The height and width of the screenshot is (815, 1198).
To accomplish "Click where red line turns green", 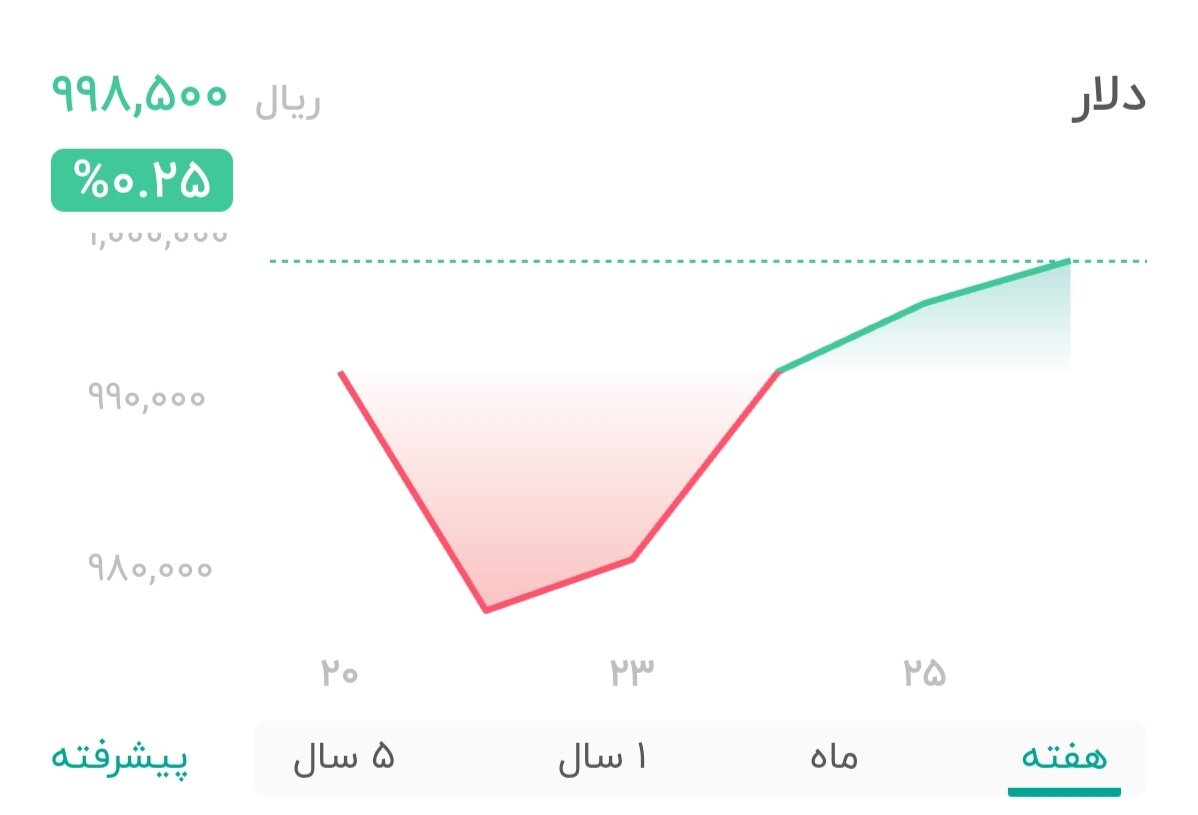I will click(778, 371).
